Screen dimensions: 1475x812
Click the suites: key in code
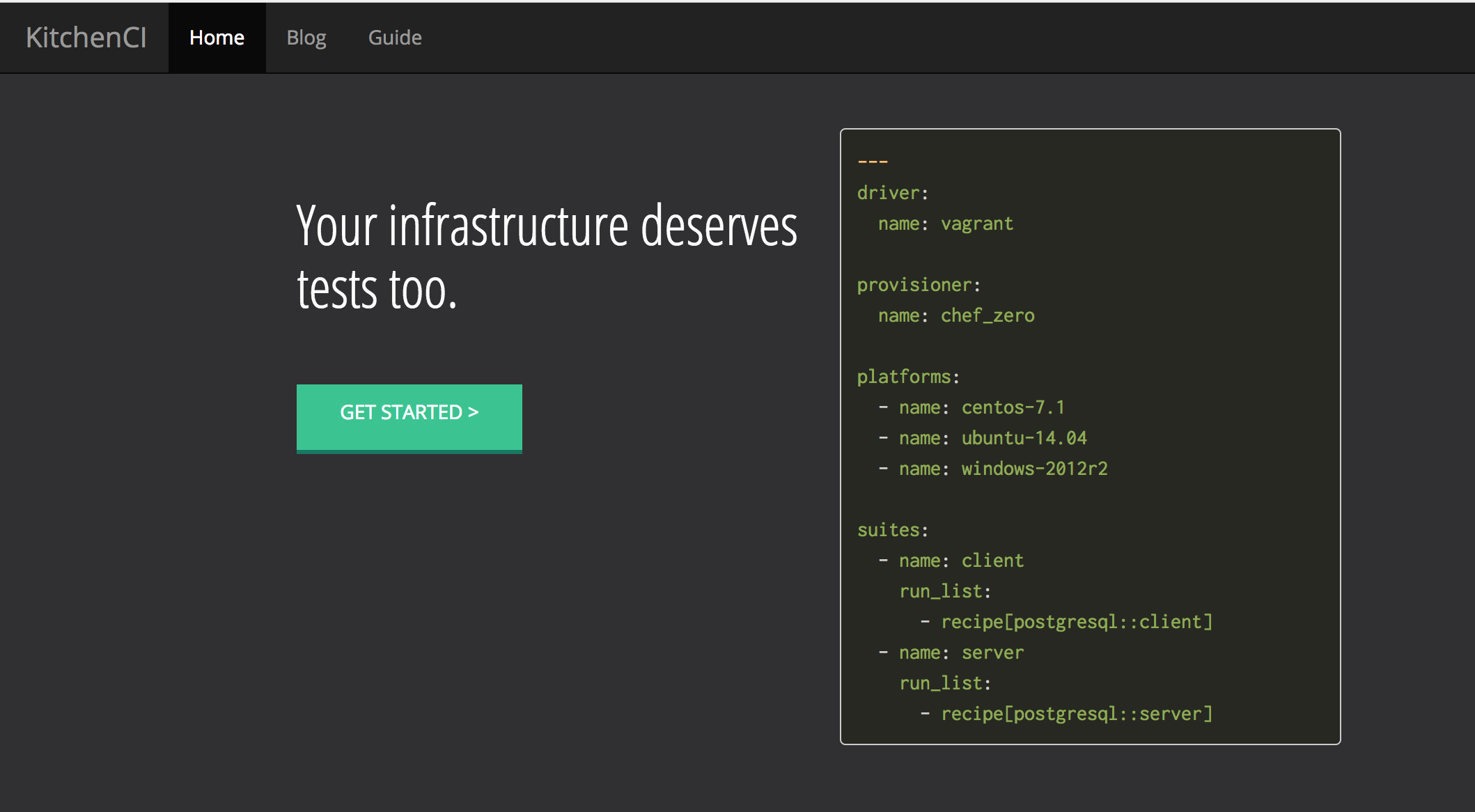(892, 530)
